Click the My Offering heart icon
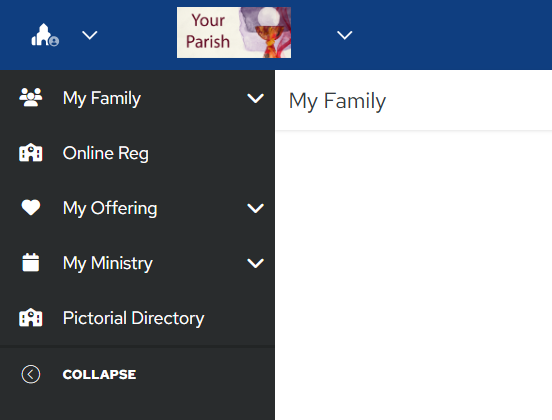Image resolution: width=552 pixels, height=420 pixels. pyautogui.click(x=31, y=207)
